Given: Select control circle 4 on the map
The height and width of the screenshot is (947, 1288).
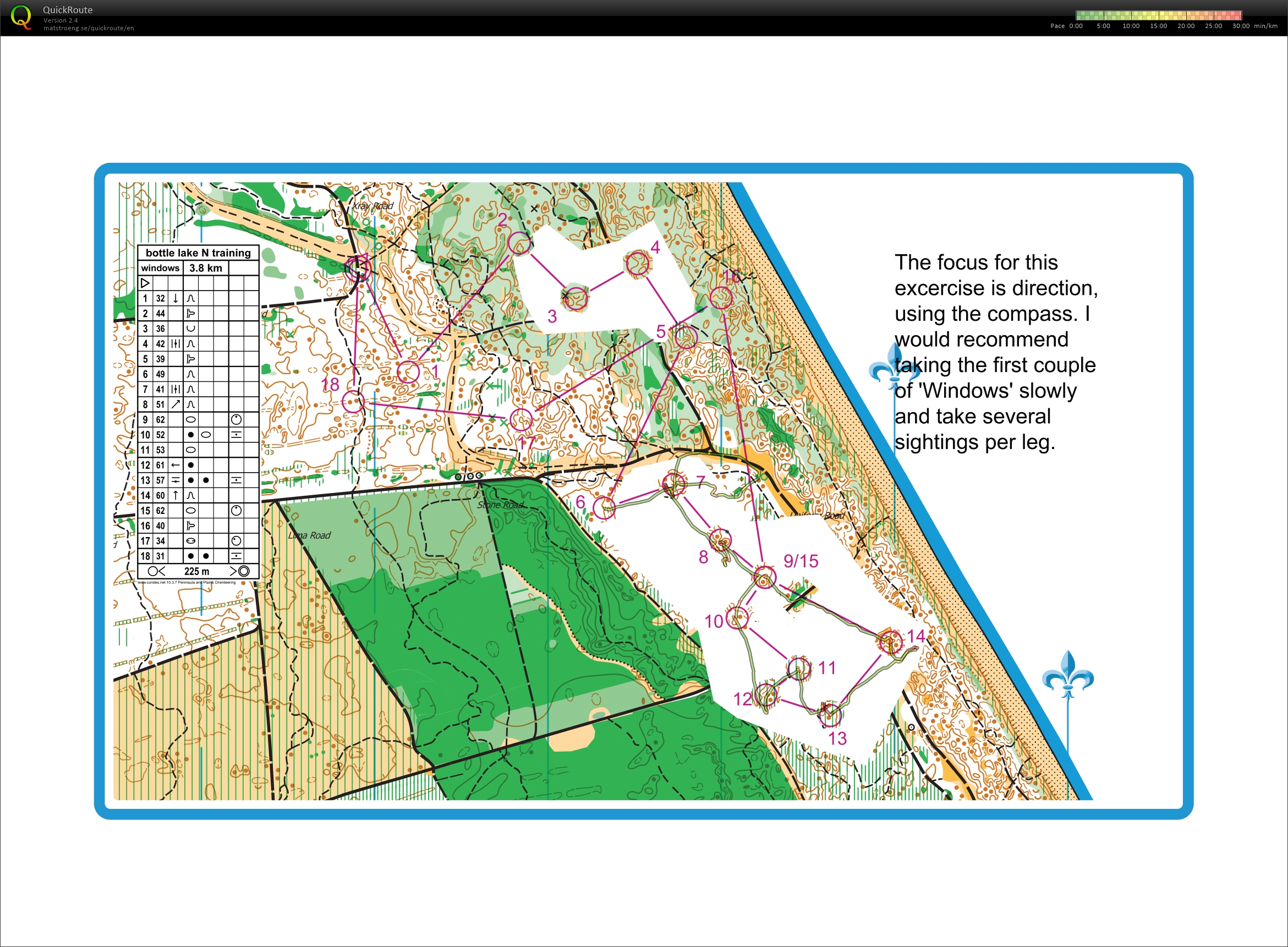Looking at the screenshot, I should (638, 264).
